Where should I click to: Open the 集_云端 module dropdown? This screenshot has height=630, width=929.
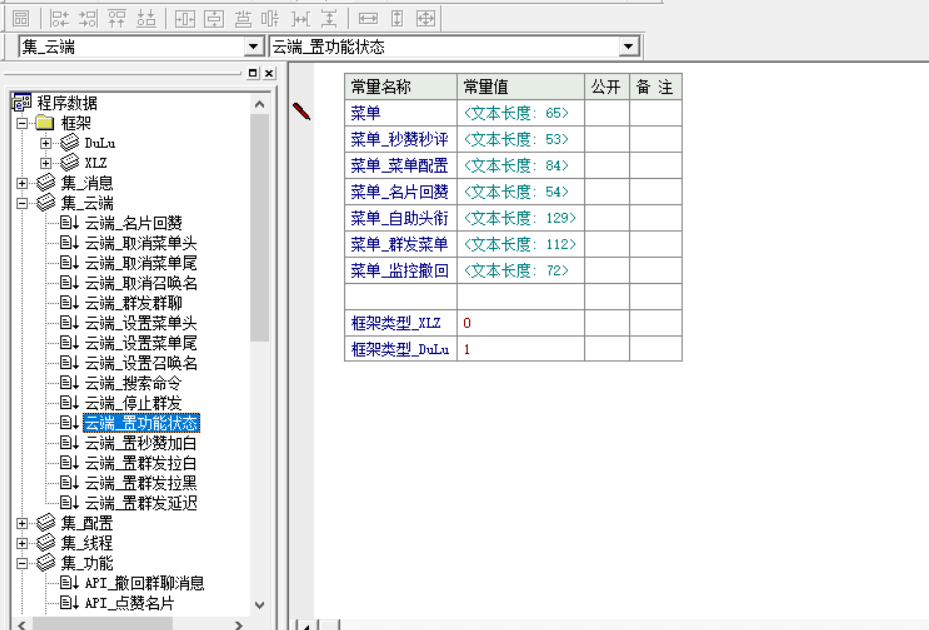pos(254,47)
